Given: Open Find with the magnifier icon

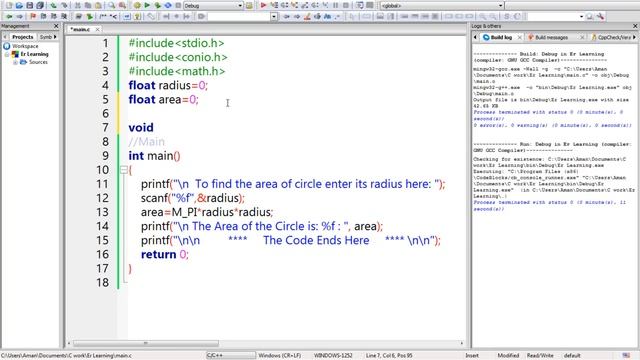Looking at the screenshot, I should point(111,5).
